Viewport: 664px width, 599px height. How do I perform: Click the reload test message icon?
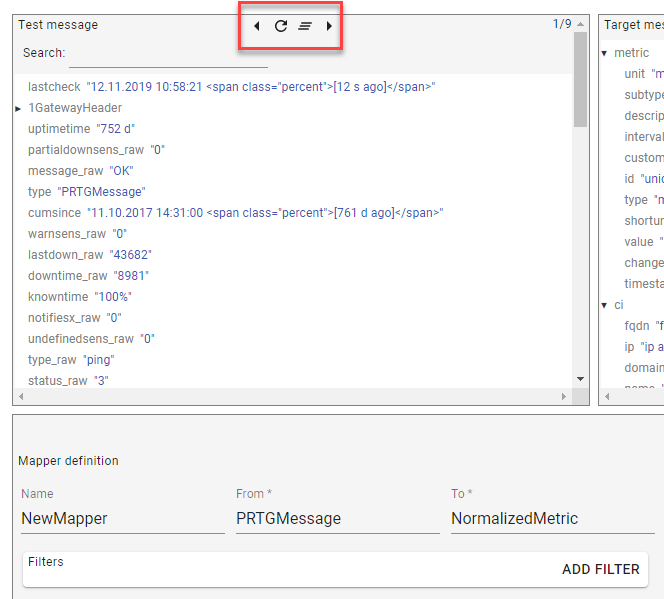281,26
